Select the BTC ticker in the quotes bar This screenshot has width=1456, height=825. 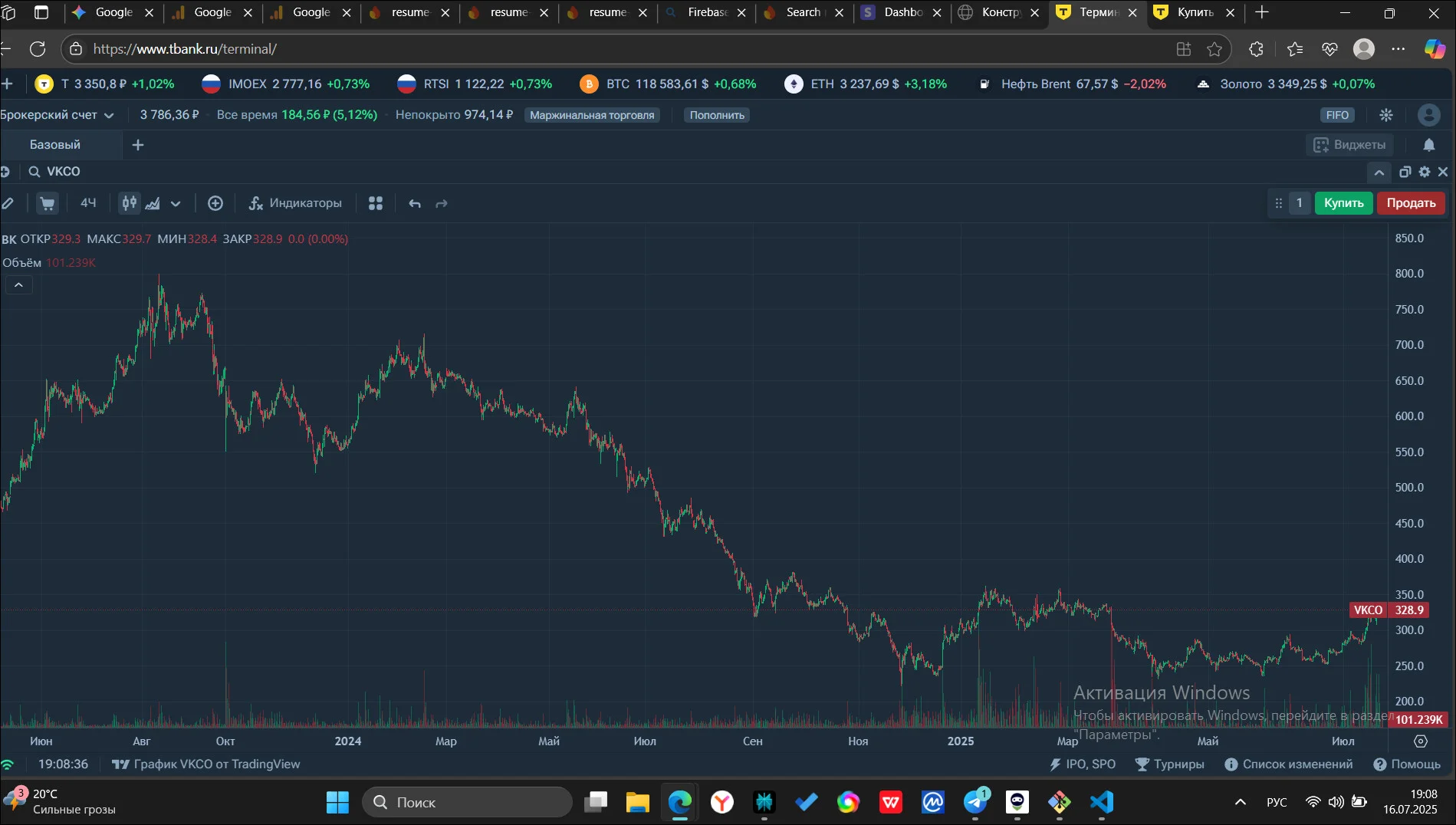[668, 84]
